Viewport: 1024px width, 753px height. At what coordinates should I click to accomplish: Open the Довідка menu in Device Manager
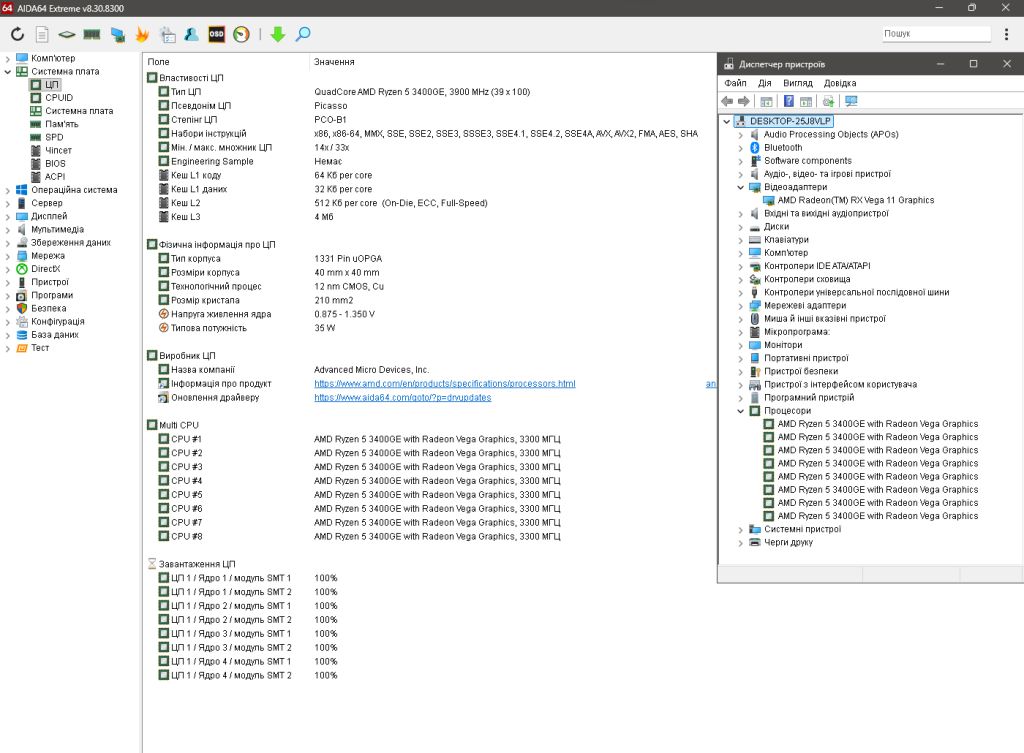point(840,83)
